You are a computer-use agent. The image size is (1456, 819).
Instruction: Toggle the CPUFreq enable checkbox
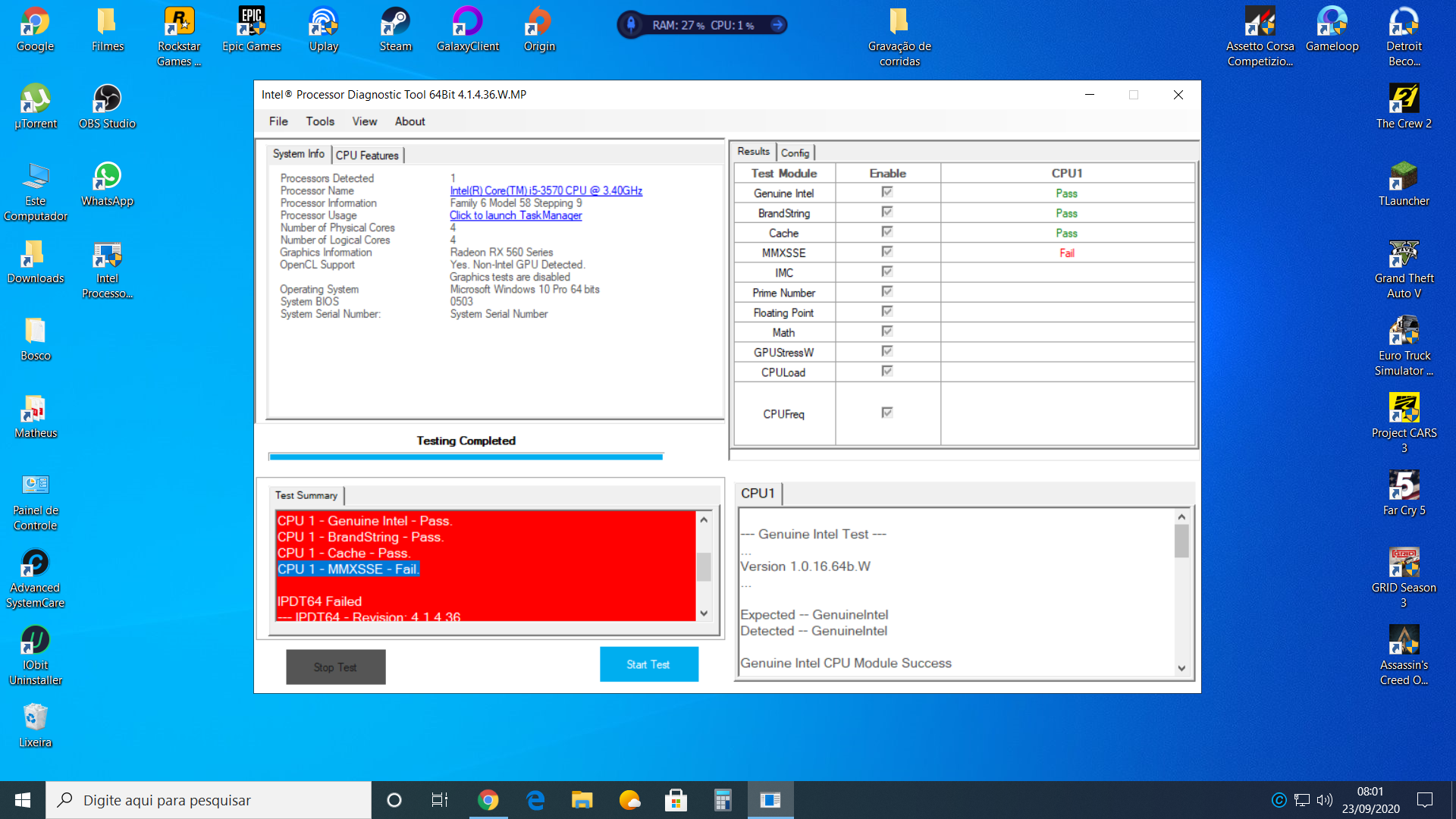pos(886,413)
